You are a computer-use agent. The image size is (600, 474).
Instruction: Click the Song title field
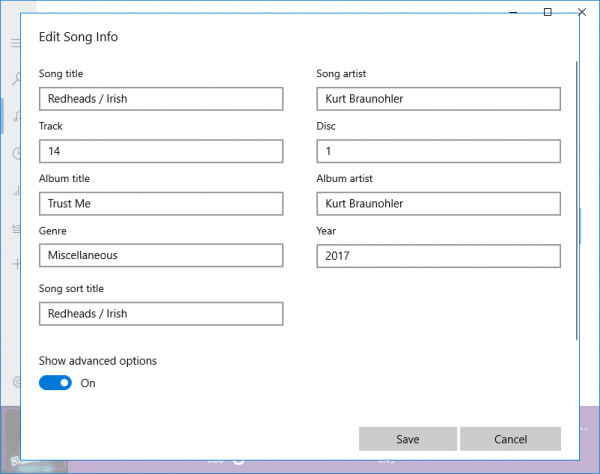coord(161,99)
